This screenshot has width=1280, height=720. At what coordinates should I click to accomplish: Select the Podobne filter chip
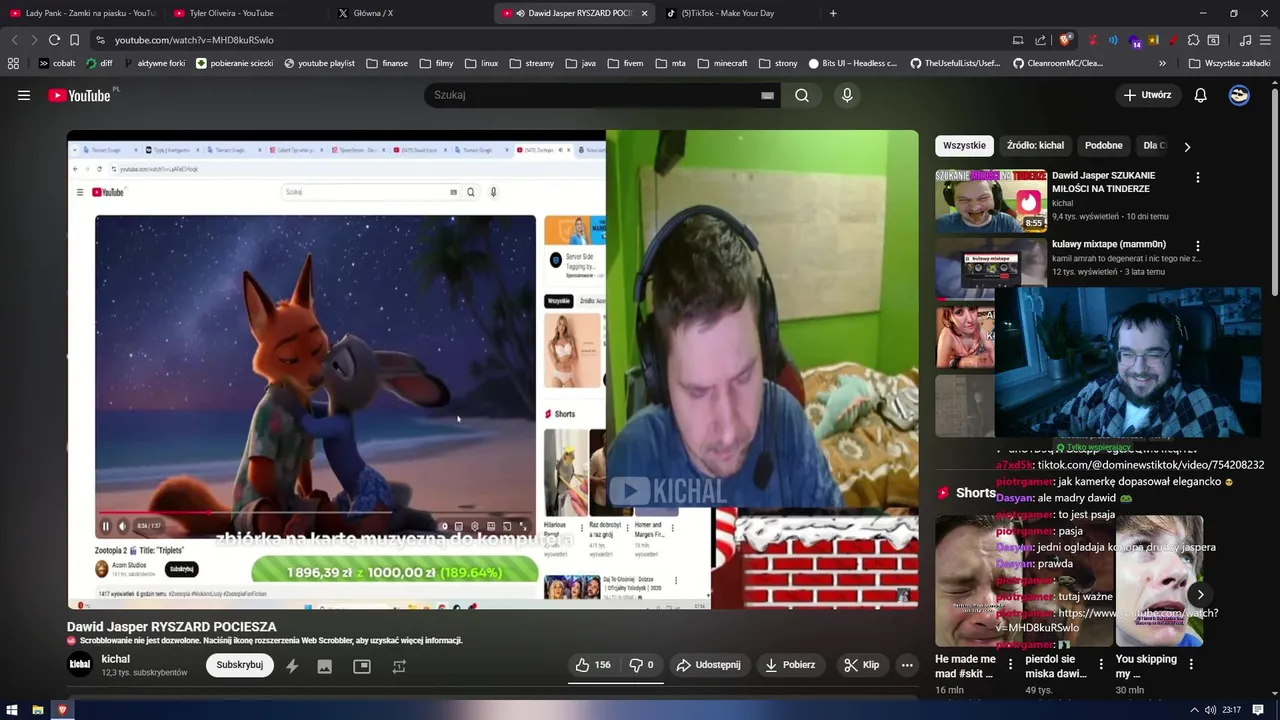[1104, 146]
